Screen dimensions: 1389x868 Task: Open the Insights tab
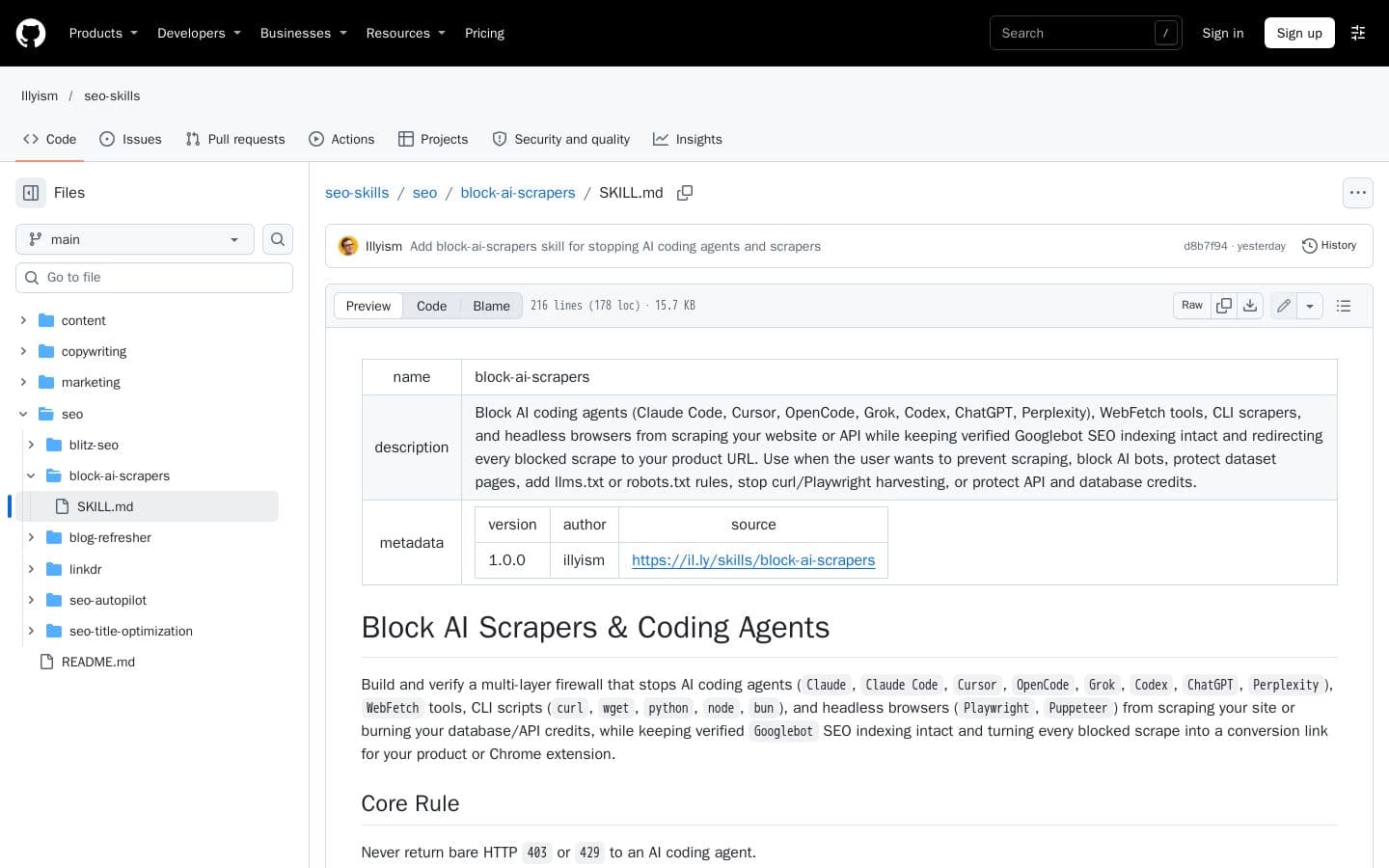pyautogui.click(x=688, y=139)
